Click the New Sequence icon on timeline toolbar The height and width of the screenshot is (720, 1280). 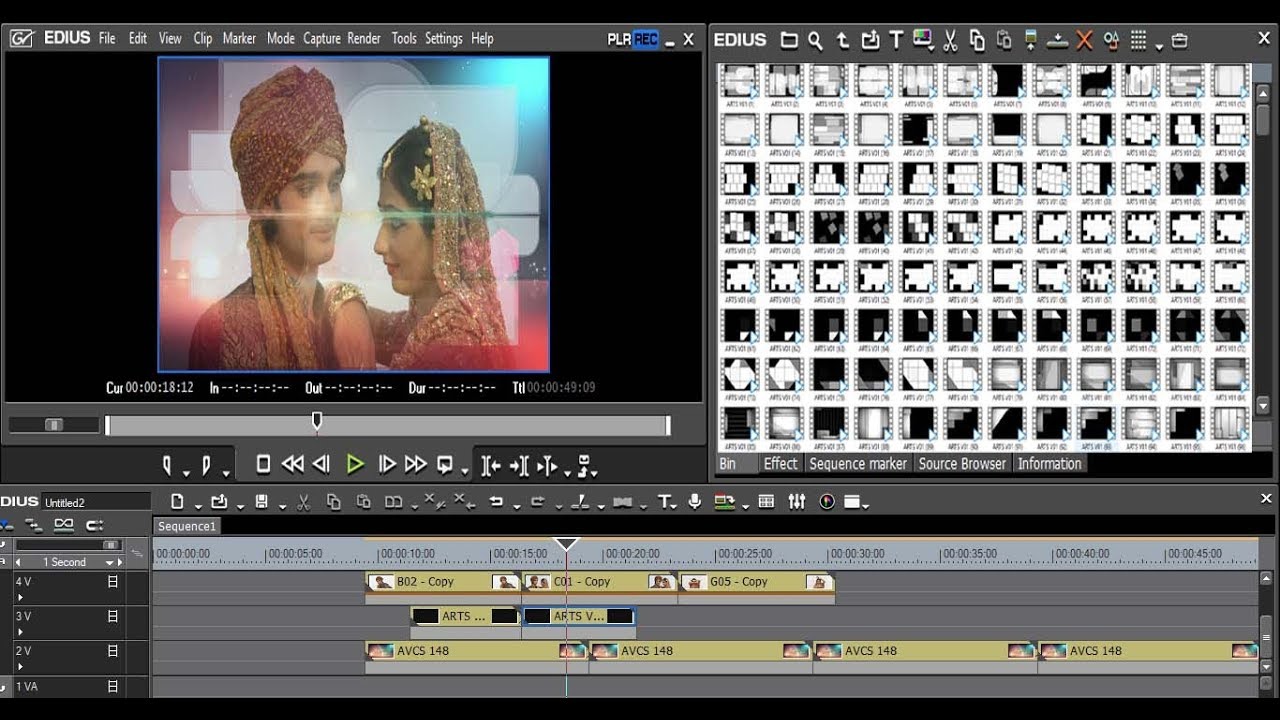point(177,502)
